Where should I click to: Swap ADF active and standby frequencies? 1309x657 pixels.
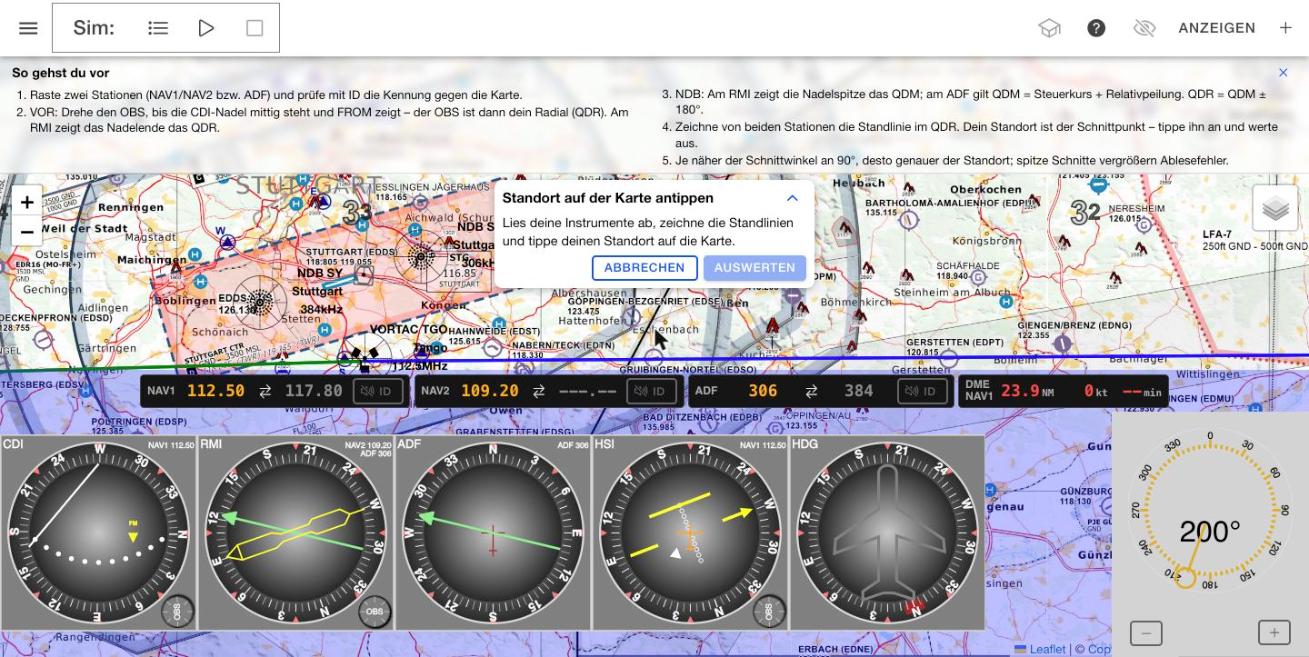pyautogui.click(x=811, y=391)
